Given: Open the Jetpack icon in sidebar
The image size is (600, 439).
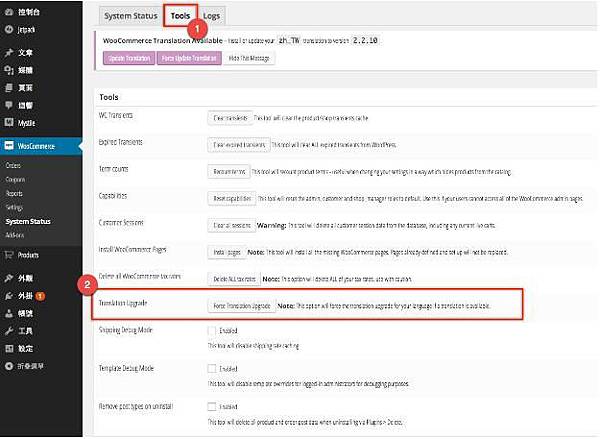Looking at the screenshot, I should (x=9, y=29).
